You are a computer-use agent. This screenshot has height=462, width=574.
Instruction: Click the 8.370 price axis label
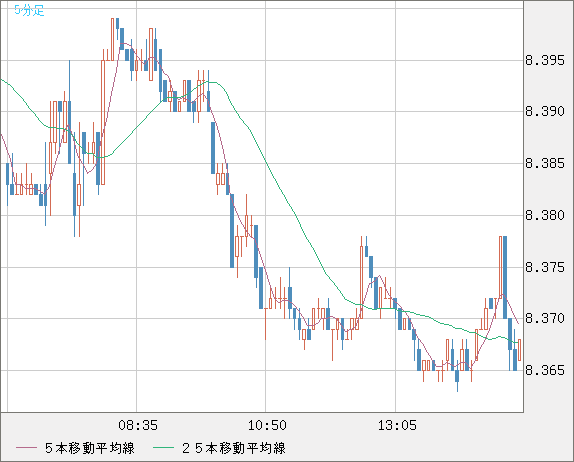click(x=545, y=318)
